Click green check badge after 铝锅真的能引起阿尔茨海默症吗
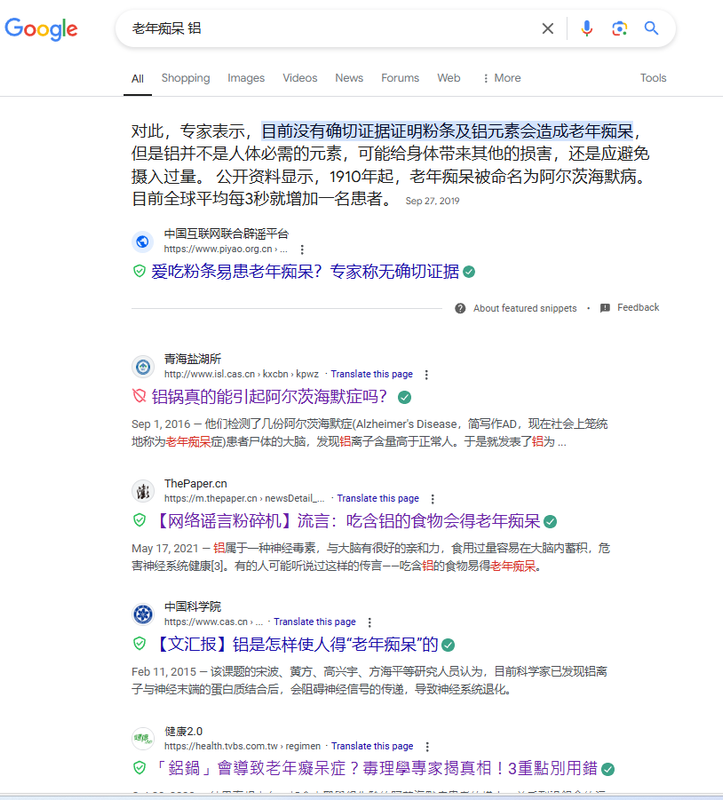Screen dimensions: 723x800 (405, 397)
